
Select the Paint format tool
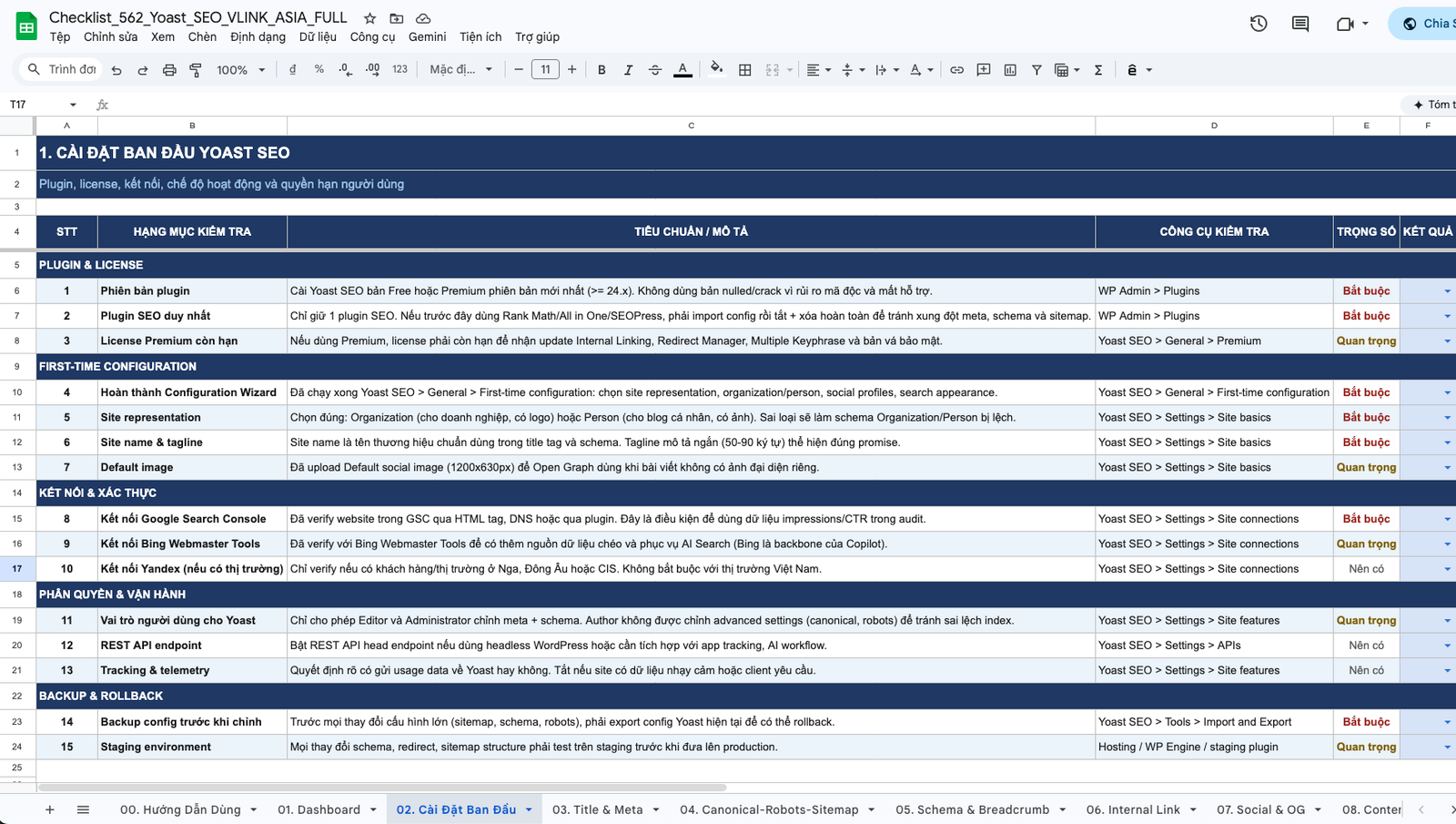tap(196, 70)
